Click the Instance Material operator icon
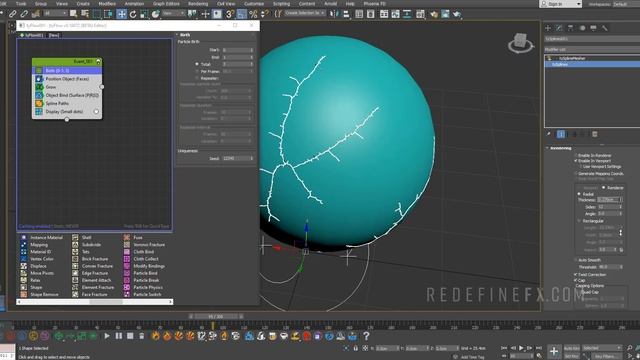 24,238
